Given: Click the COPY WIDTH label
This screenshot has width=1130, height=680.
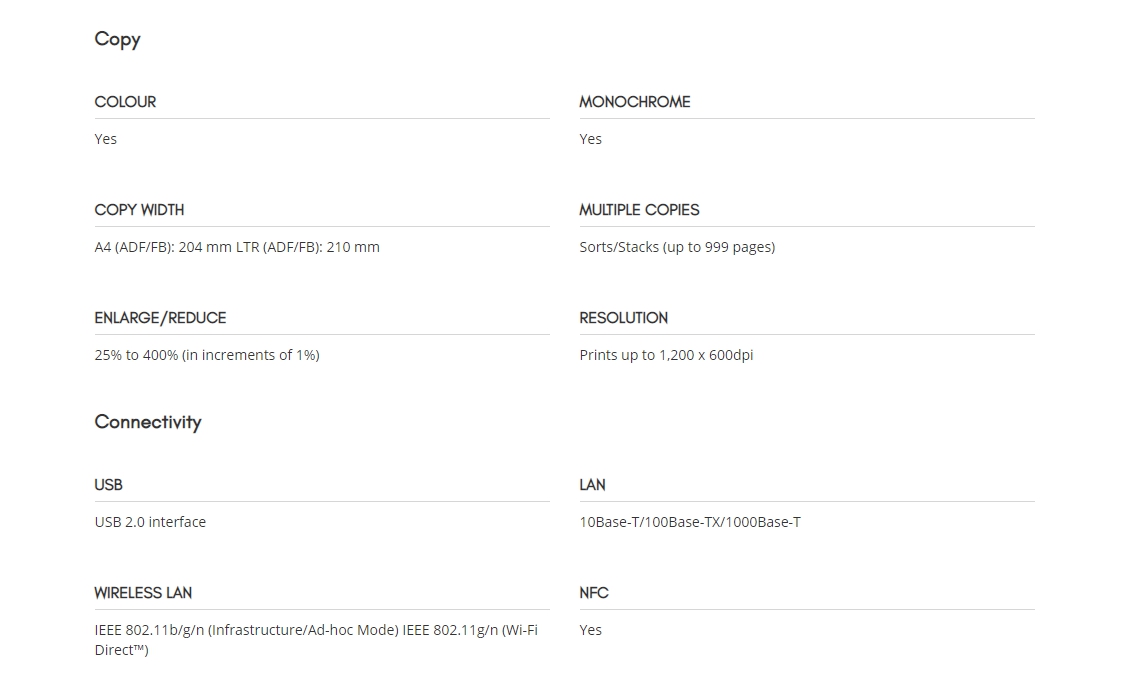Looking at the screenshot, I should pyautogui.click(x=139, y=210).
